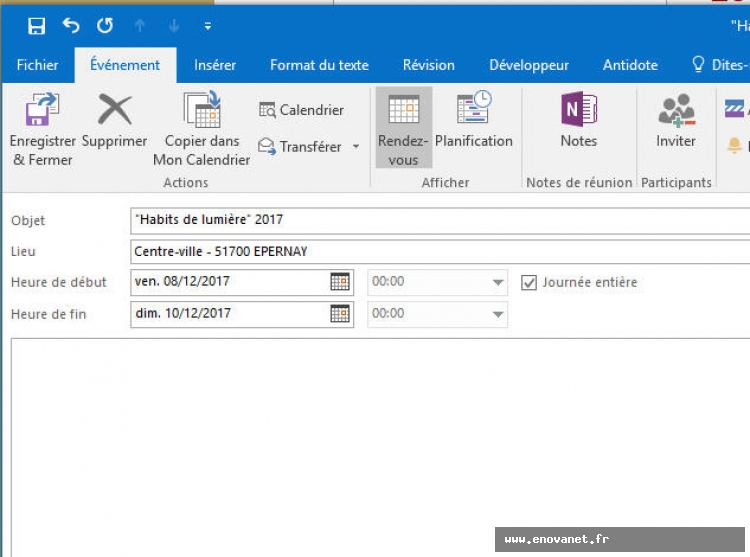Click the Transférer envelope button
The width and height of the screenshot is (750, 557).
[x=300, y=146]
